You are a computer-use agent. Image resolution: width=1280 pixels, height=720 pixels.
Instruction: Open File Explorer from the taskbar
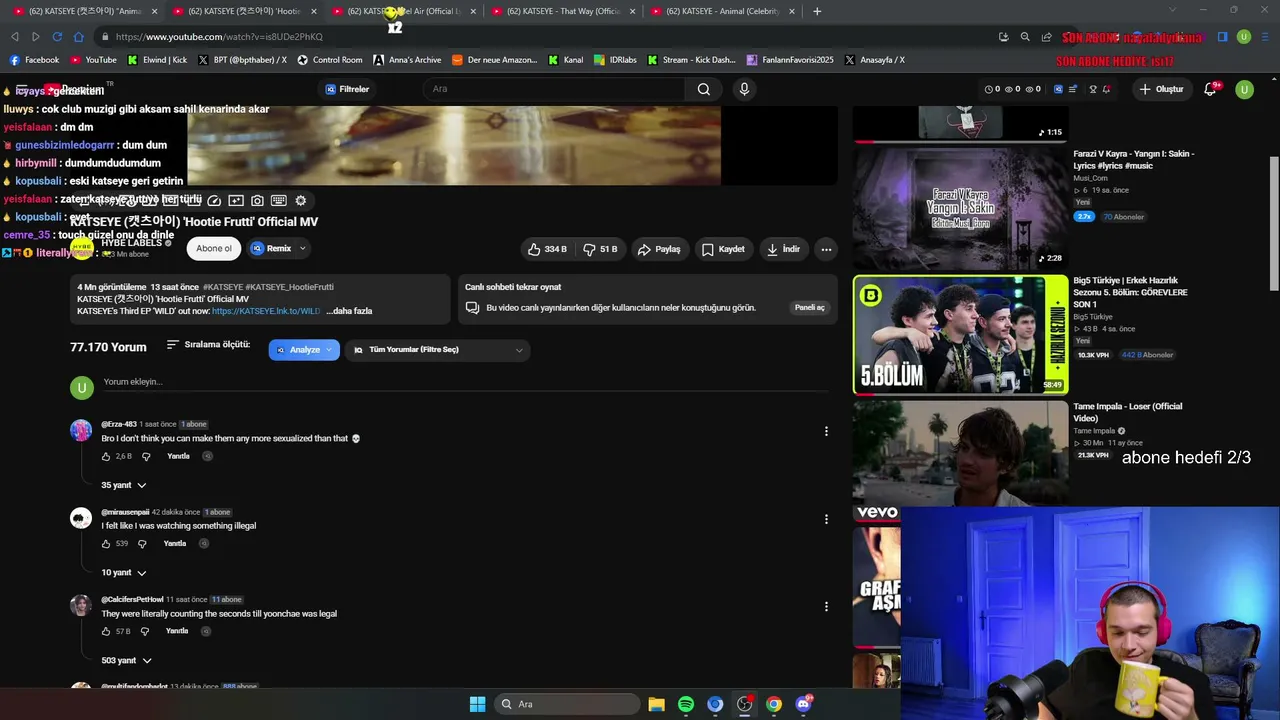[656, 704]
